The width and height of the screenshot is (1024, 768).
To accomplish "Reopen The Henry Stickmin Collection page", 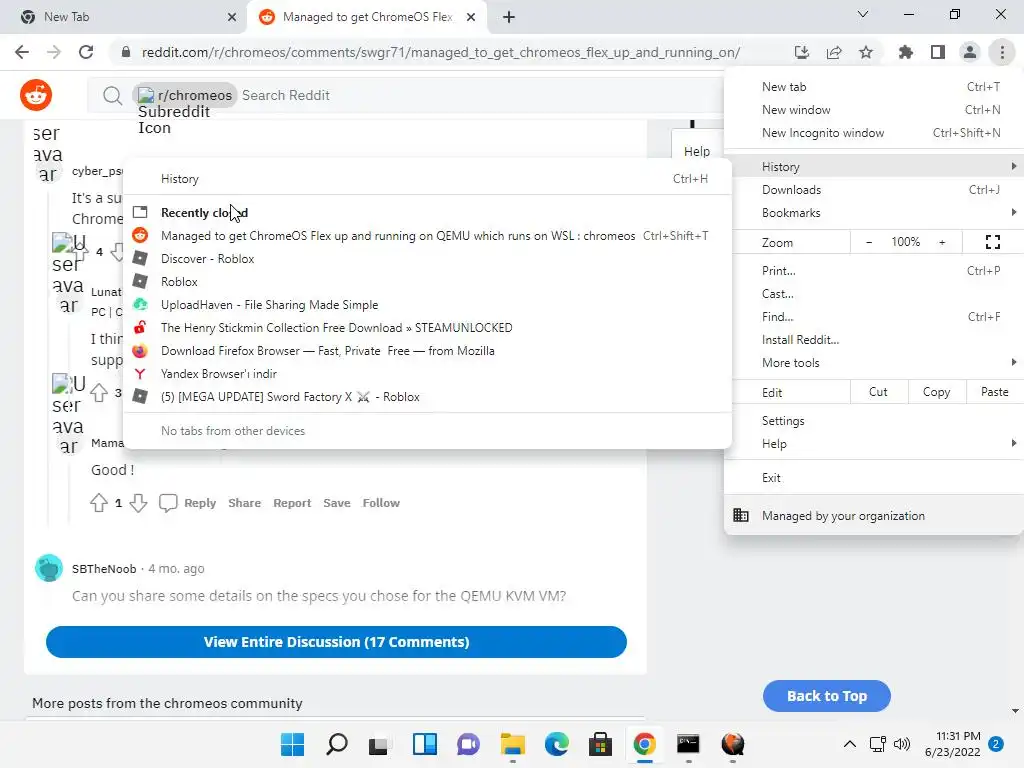I will coord(427,328).
